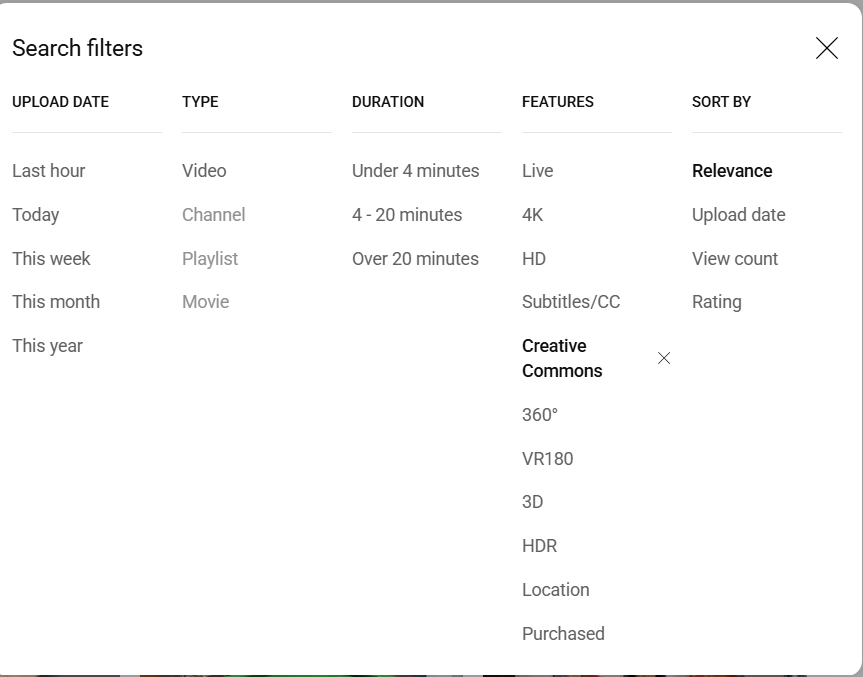Enable HD feature filter

534,259
